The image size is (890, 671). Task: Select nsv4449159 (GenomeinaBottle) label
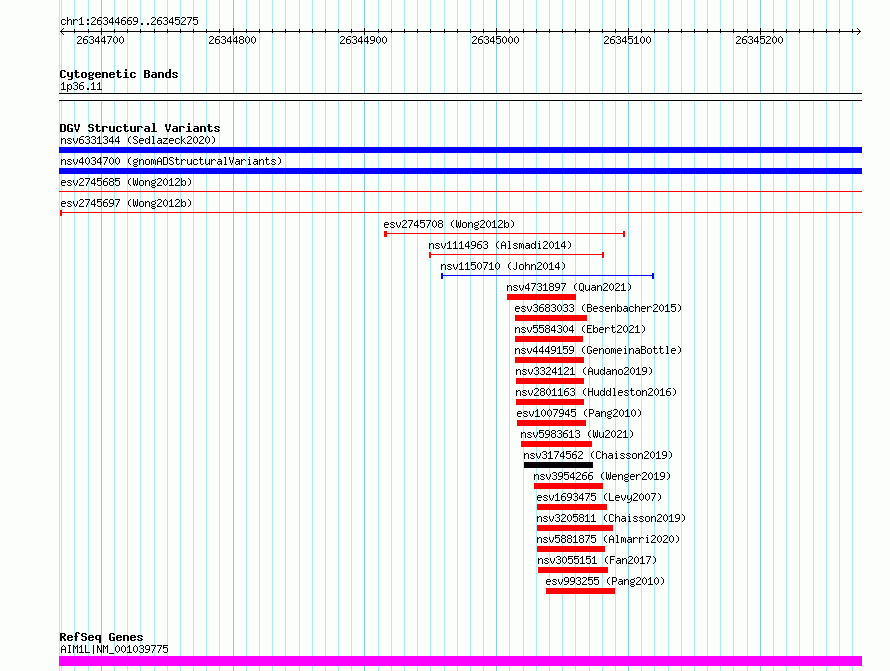coord(598,350)
